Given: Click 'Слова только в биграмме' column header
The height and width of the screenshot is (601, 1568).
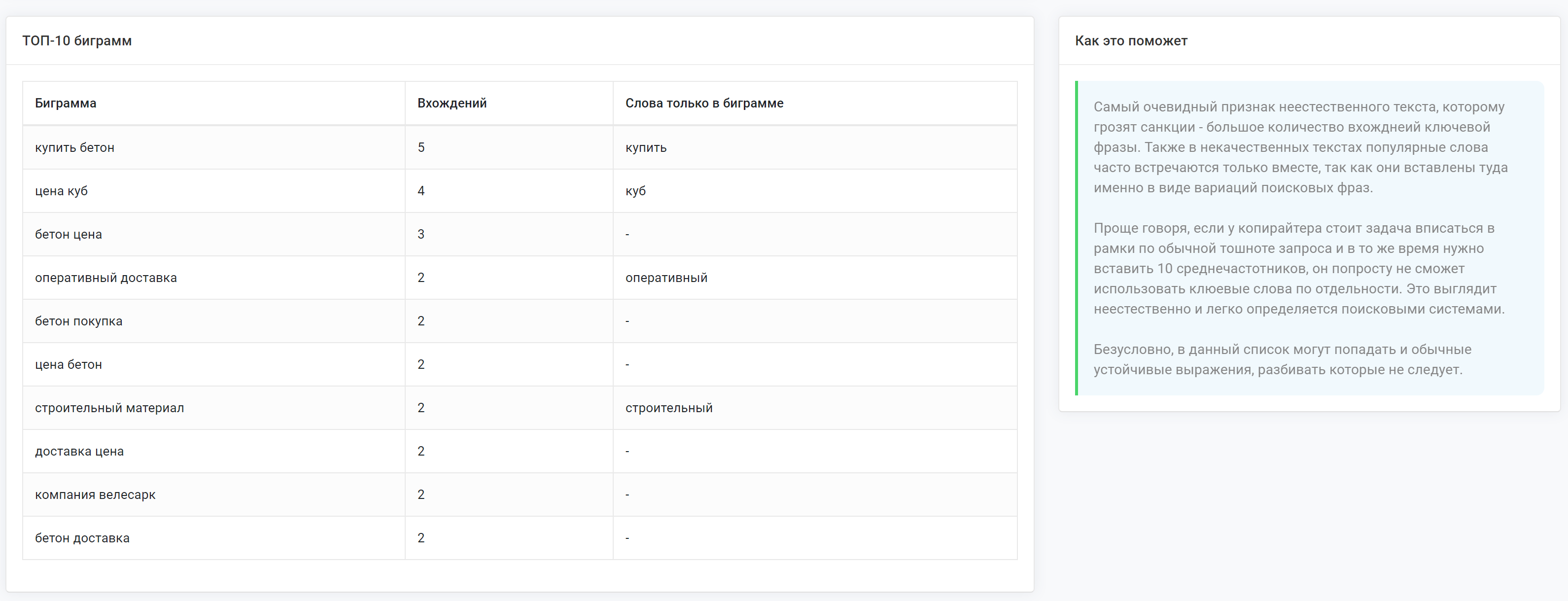Looking at the screenshot, I should pyautogui.click(x=703, y=104).
